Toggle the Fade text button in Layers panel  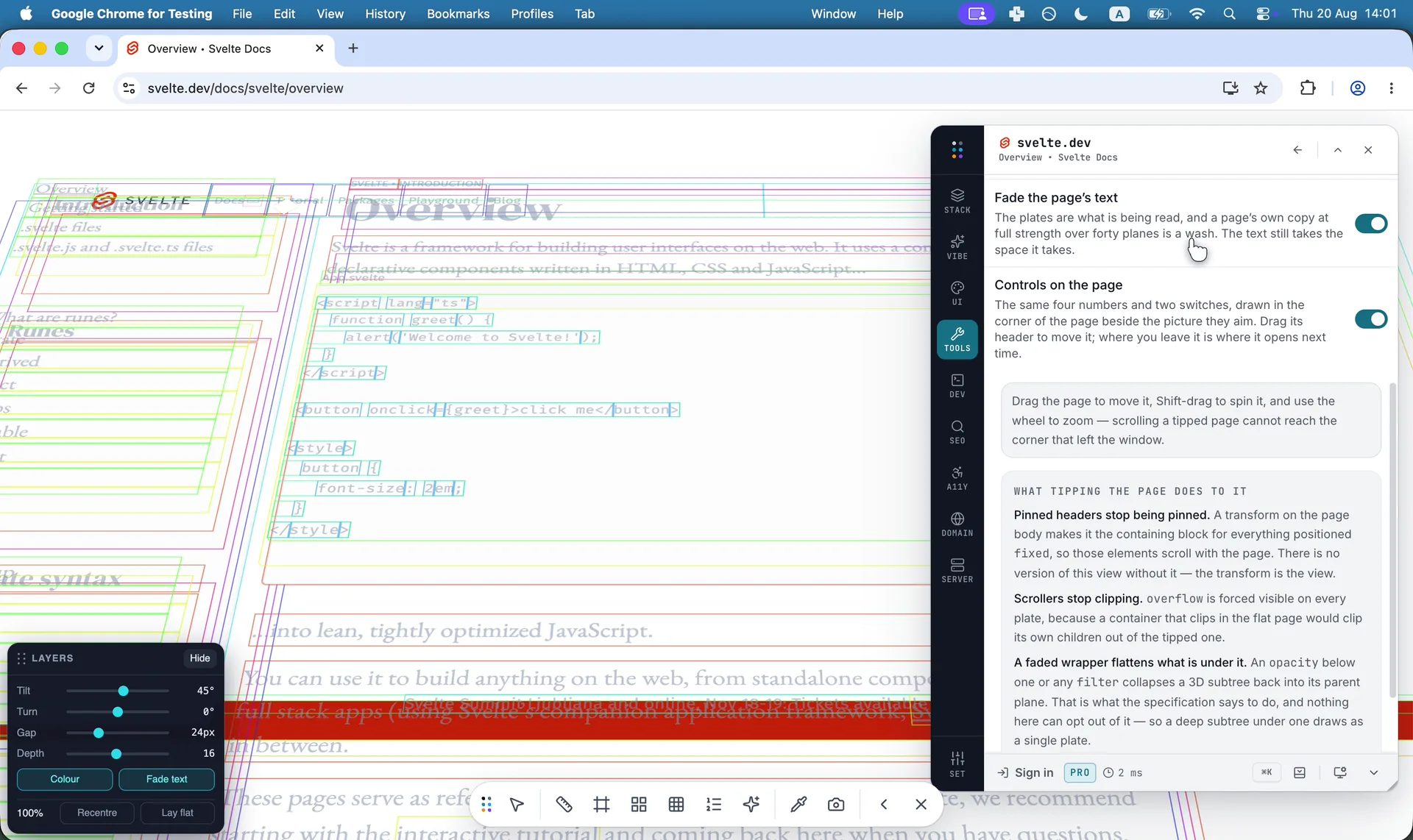click(x=166, y=779)
